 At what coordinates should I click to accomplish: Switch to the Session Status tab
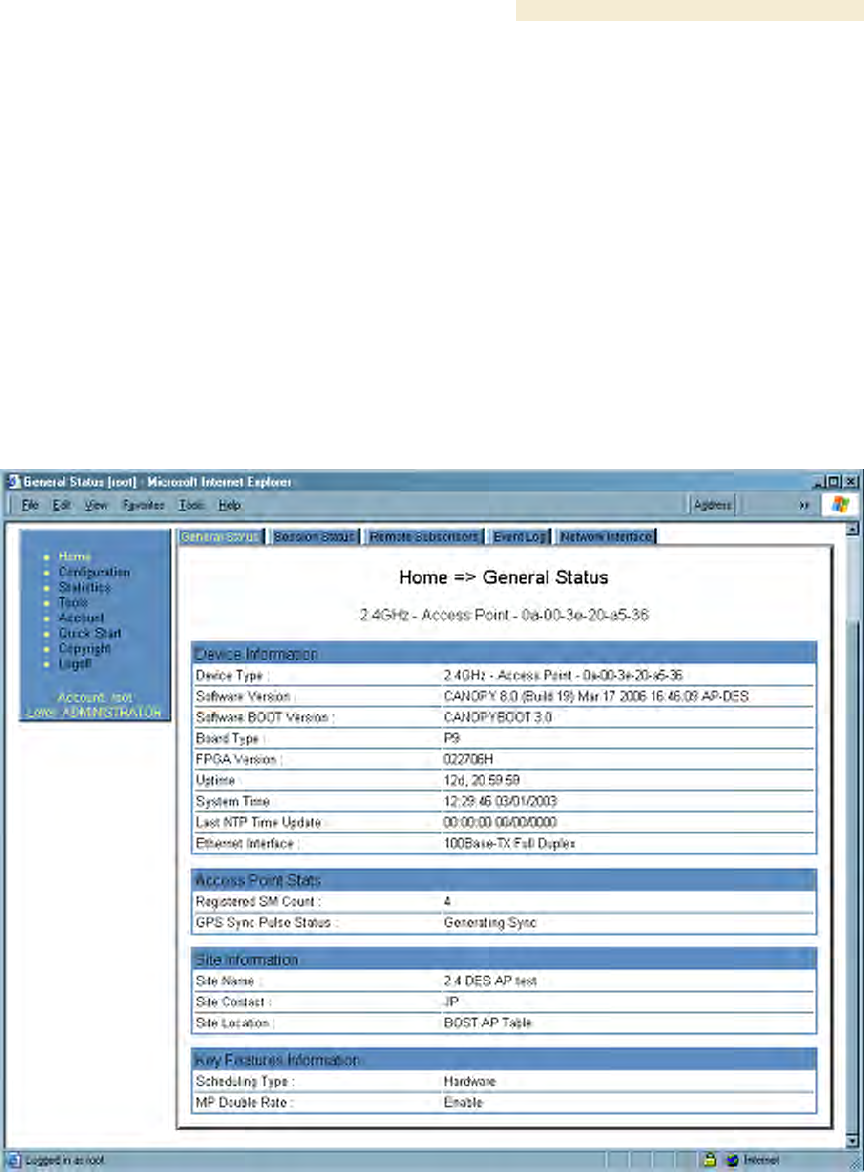(314, 537)
